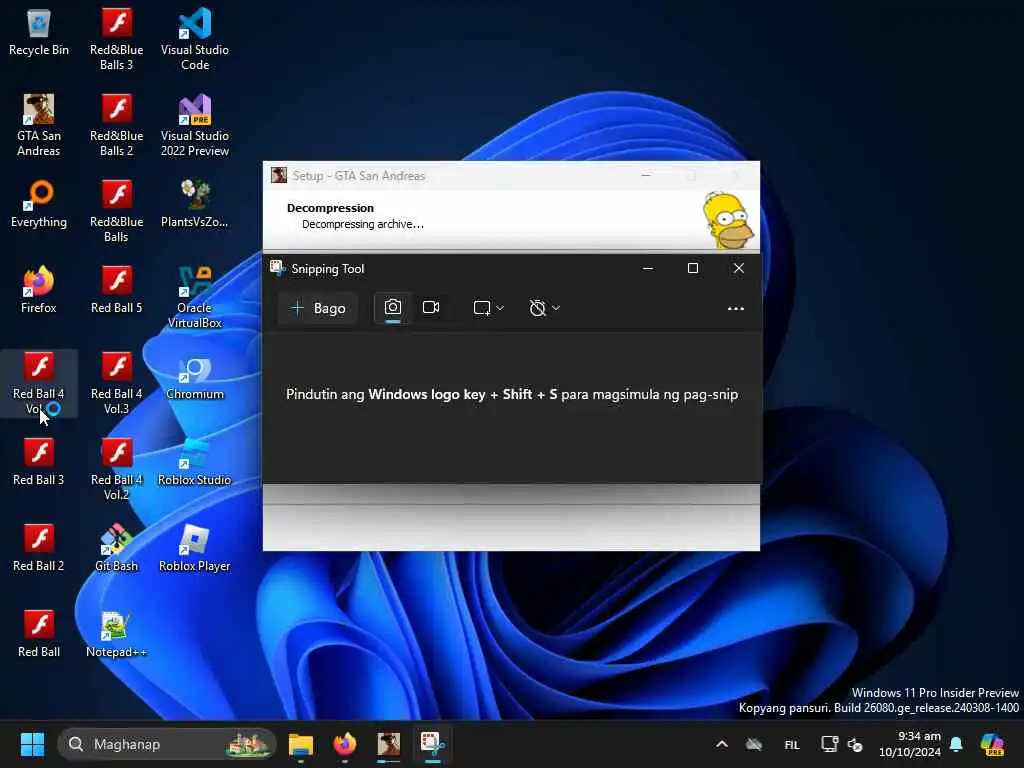Screen dimensions: 1024x768
Task: Open Firefox from the taskbar
Action: click(345, 744)
